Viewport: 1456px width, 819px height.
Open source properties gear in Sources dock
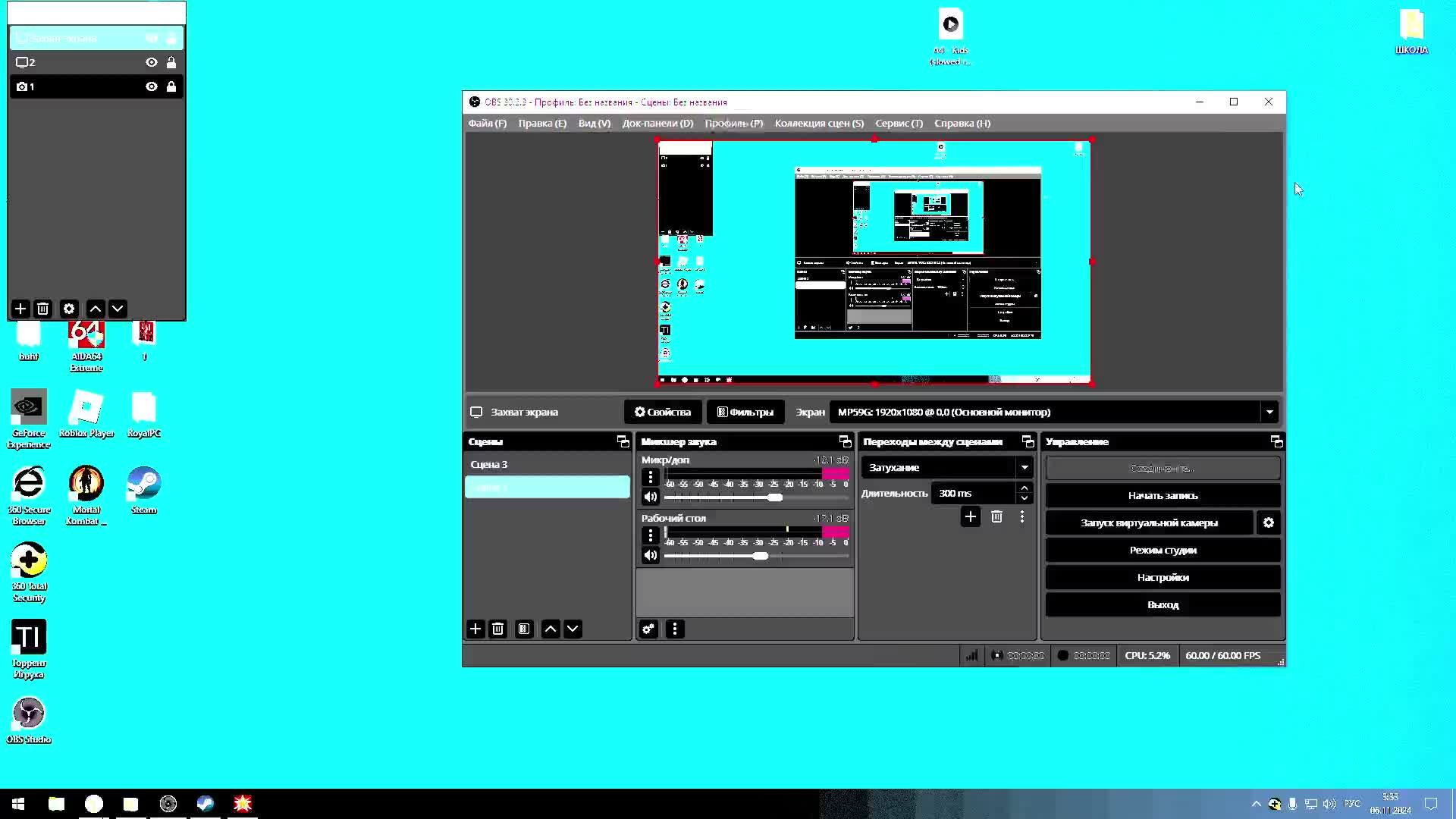[69, 309]
